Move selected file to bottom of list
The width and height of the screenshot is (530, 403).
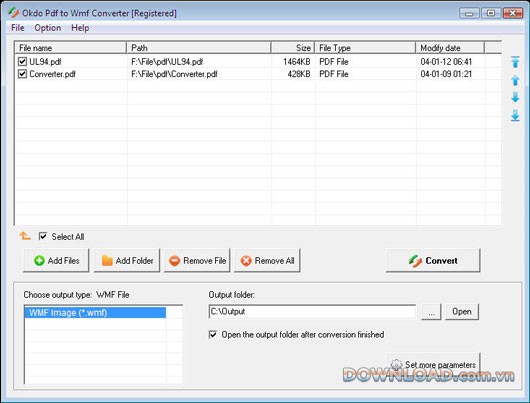pos(515,115)
